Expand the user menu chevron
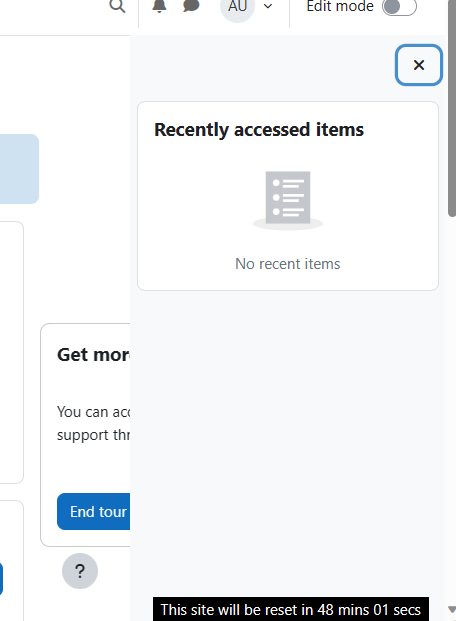 [268, 6]
